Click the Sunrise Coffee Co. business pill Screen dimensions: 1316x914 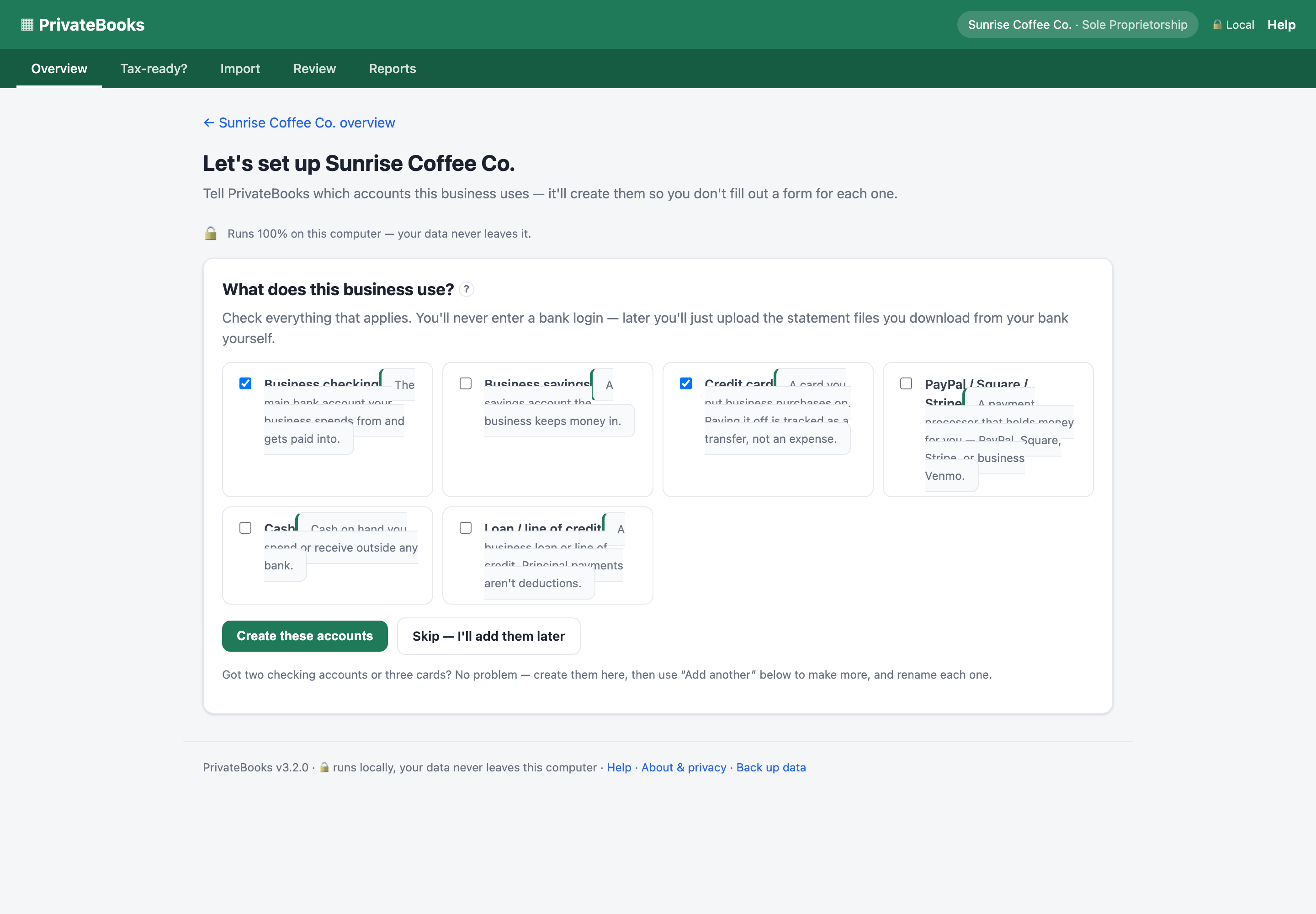click(x=1077, y=25)
